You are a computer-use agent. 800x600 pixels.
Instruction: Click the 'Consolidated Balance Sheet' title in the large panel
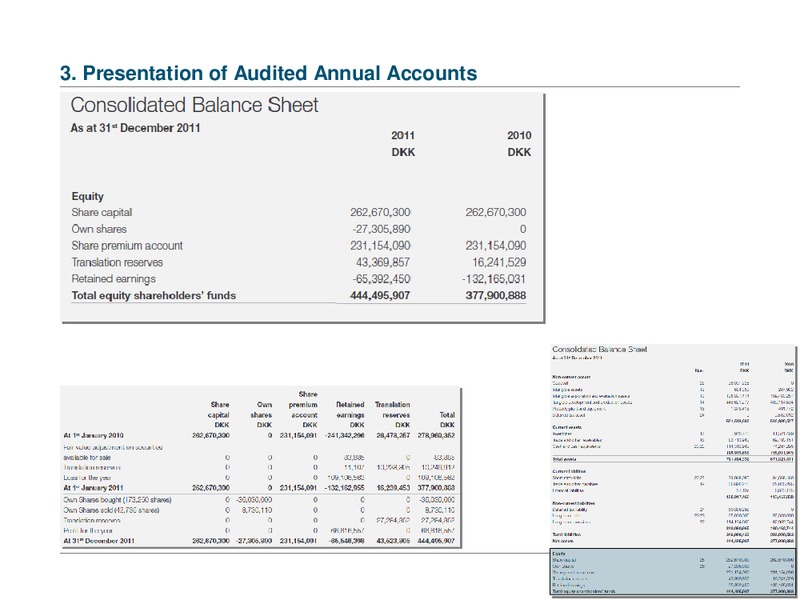pyautogui.click(x=194, y=105)
